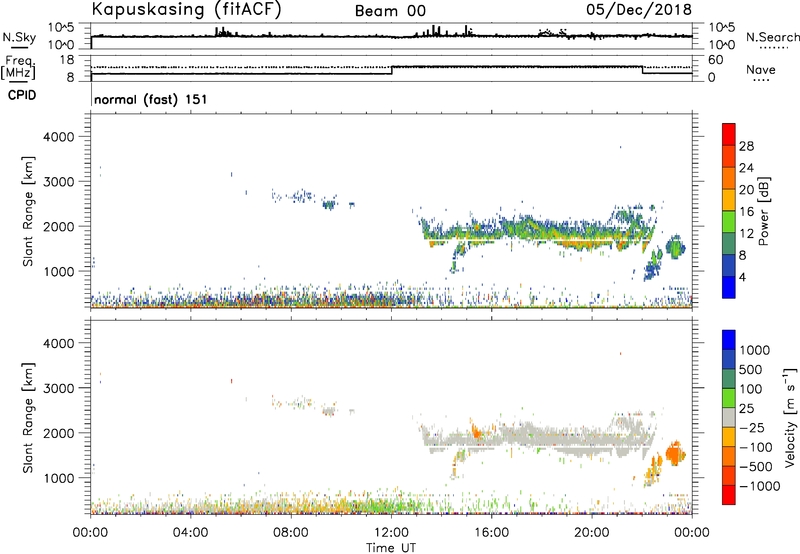This screenshot has height=554, width=800.
Task: Click the "Beam 00" label
Action: tap(390, 11)
